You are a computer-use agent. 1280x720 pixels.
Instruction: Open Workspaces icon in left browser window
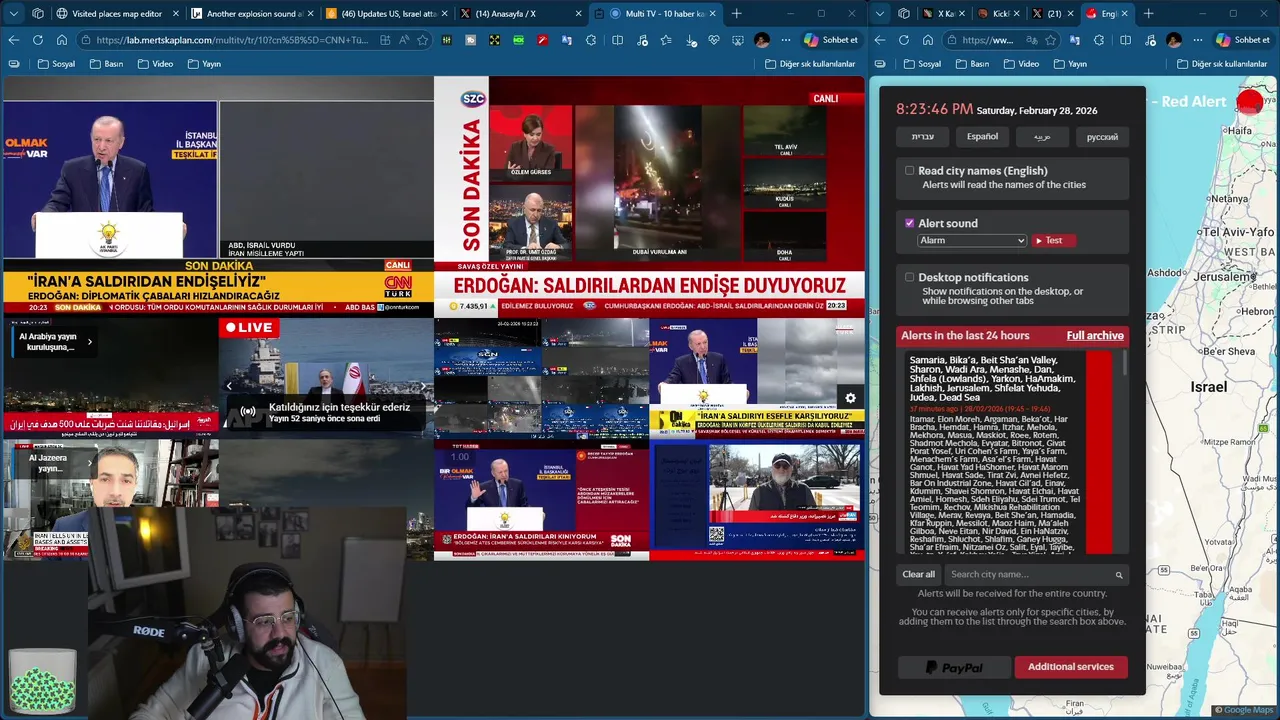pos(38,14)
